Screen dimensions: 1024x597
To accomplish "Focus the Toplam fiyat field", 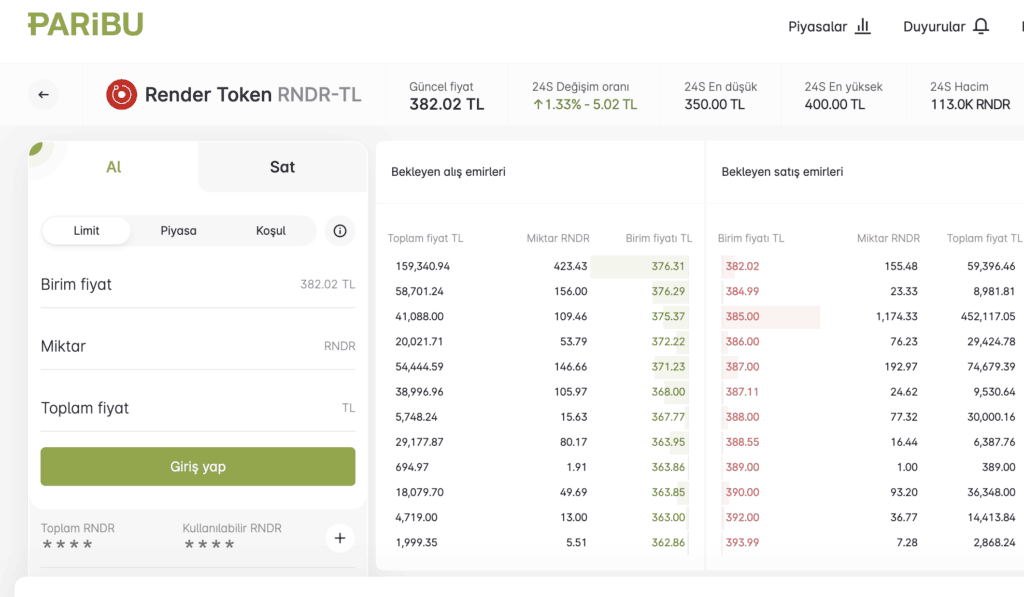I will coord(198,409).
